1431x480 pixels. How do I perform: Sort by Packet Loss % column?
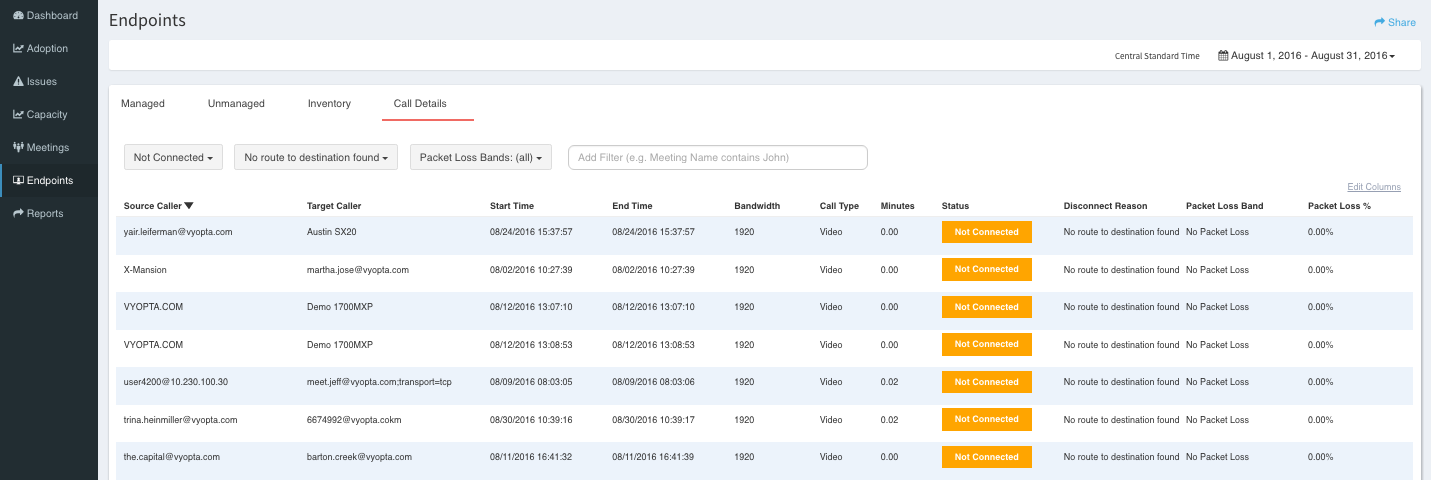1339,206
